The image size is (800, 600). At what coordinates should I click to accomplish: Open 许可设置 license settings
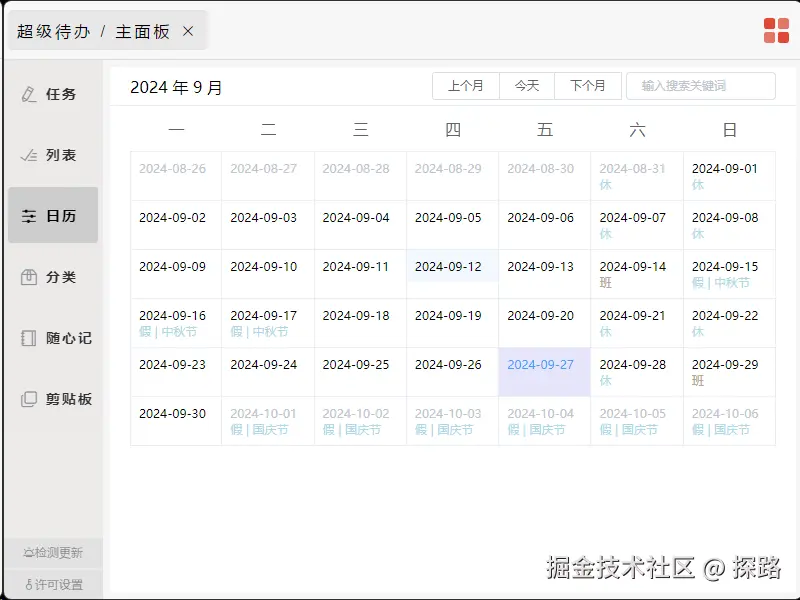click(53, 584)
